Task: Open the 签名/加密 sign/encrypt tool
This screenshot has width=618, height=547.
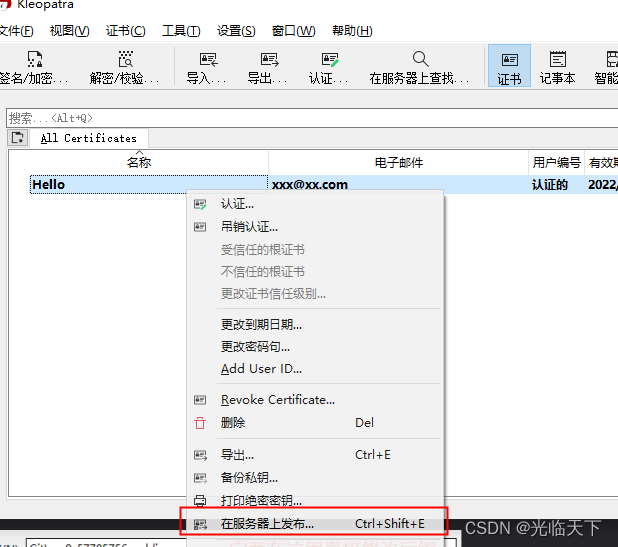Action: pyautogui.click(x=33, y=67)
